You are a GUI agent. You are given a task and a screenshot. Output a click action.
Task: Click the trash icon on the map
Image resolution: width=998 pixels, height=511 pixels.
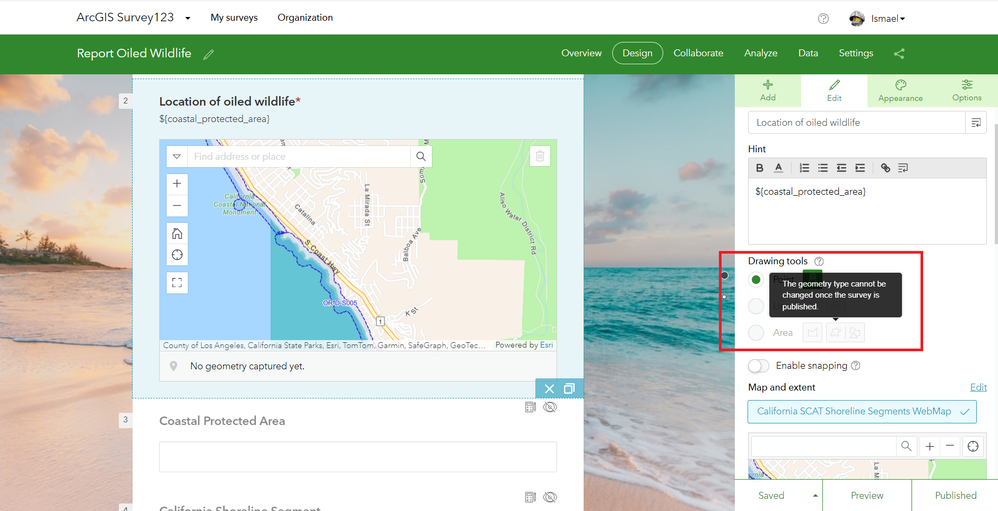pos(540,157)
